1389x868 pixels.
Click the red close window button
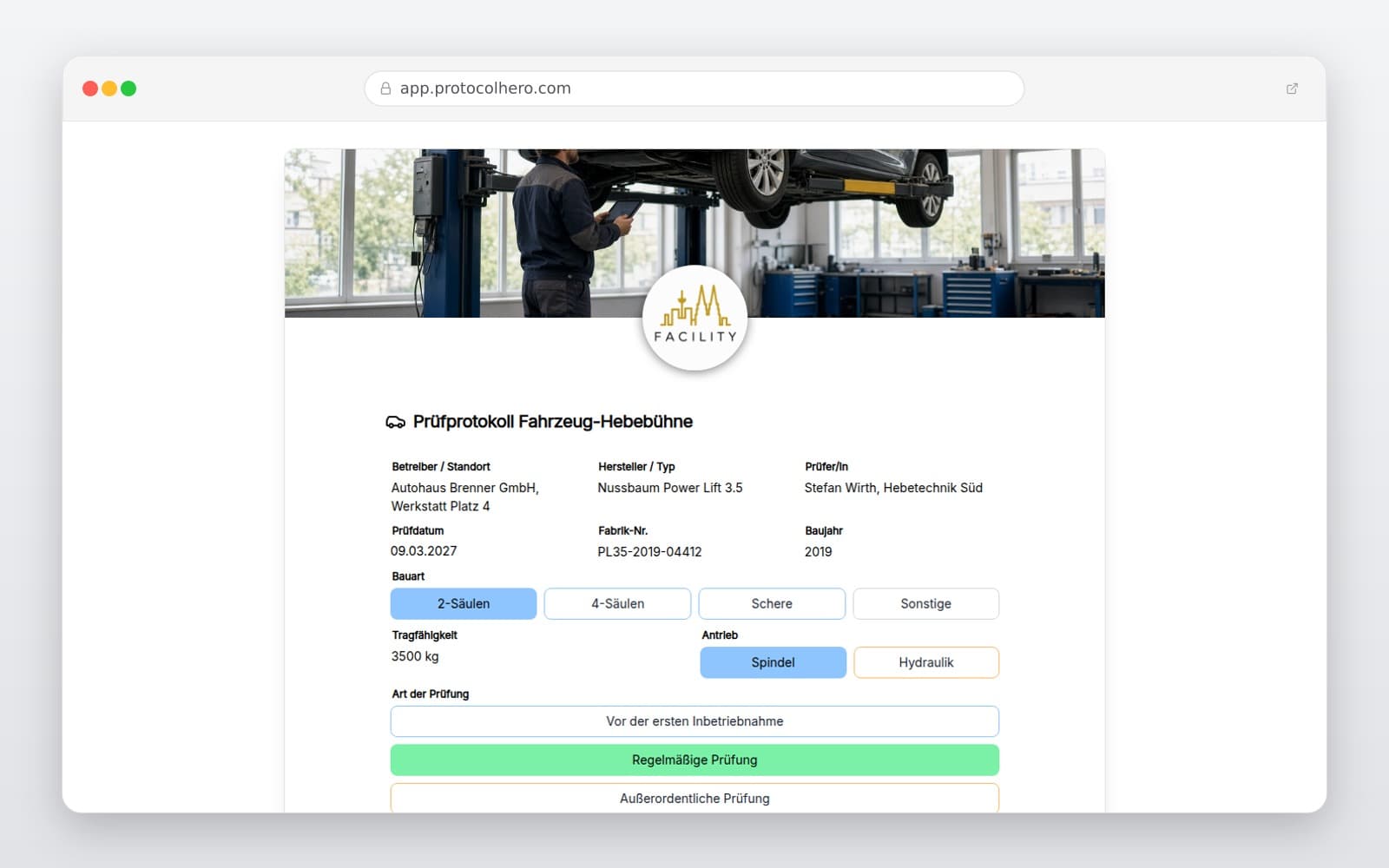(90, 89)
